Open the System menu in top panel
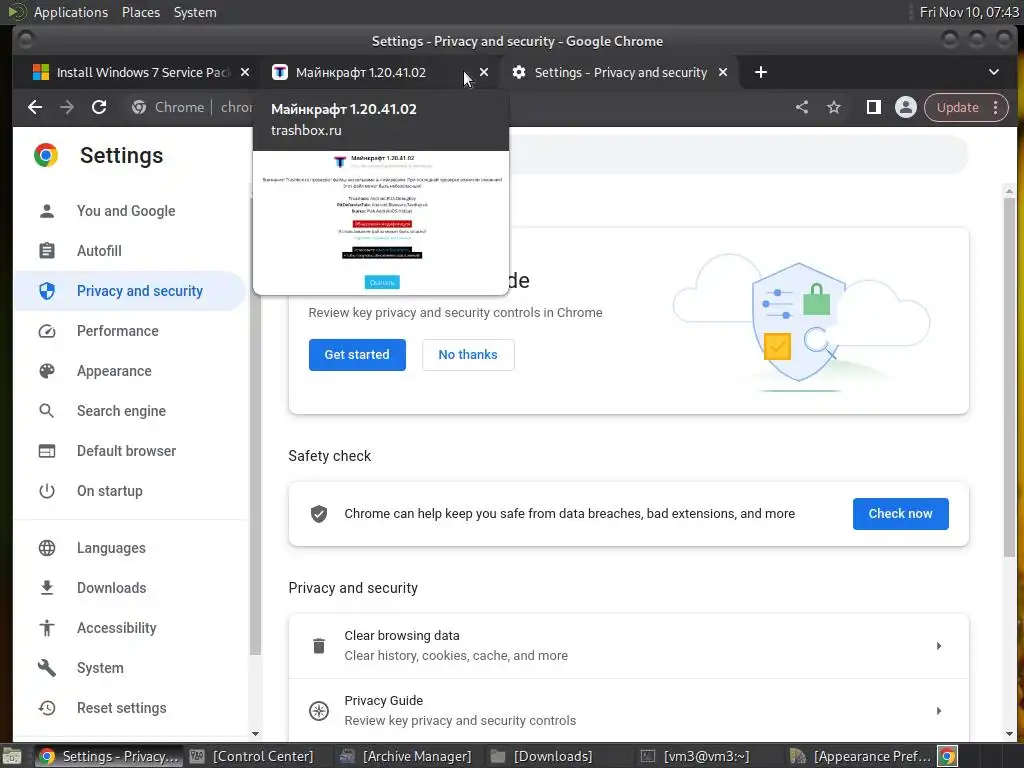This screenshot has width=1024, height=768. pyautogui.click(x=195, y=12)
